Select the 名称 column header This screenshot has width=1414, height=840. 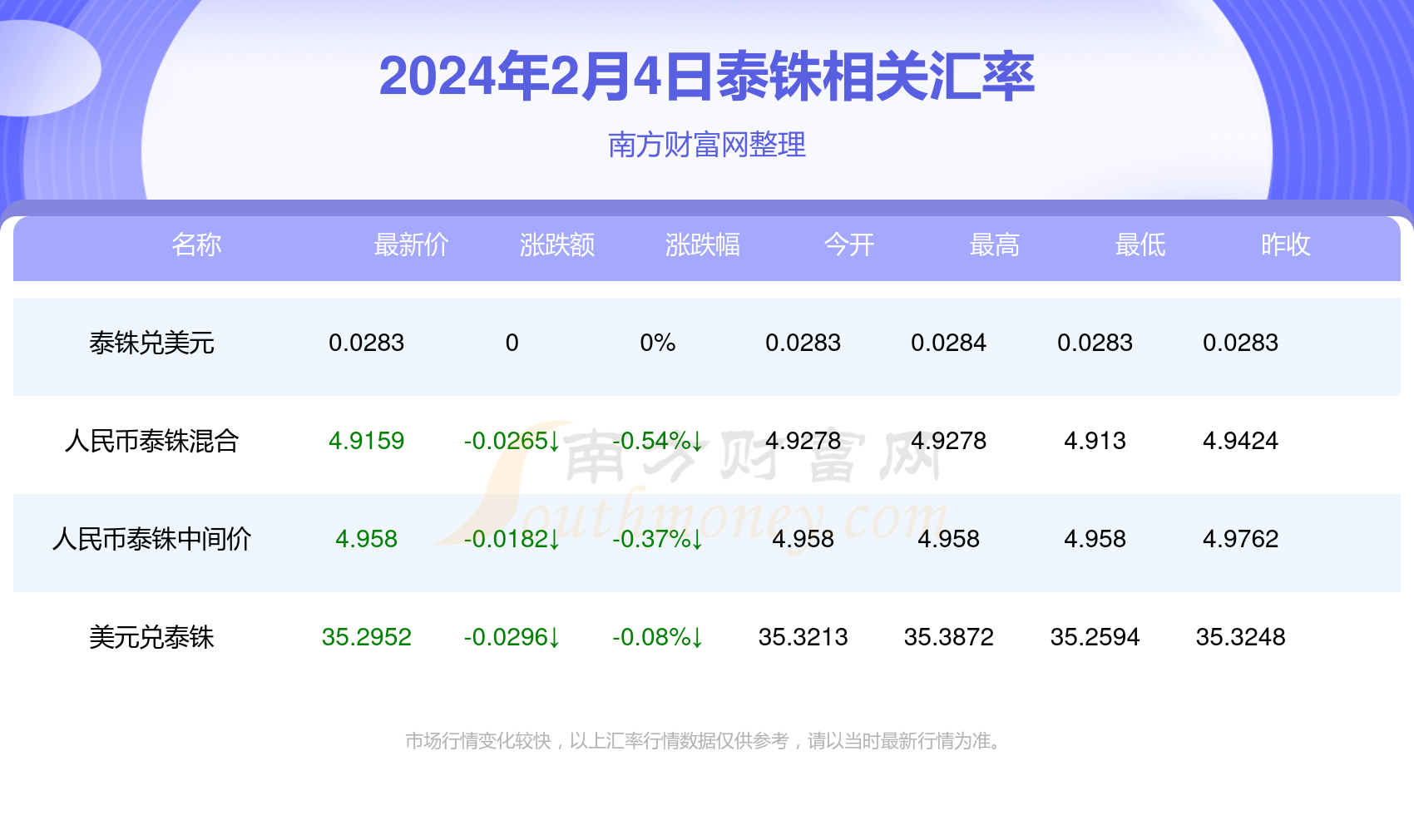click(x=197, y=245)
